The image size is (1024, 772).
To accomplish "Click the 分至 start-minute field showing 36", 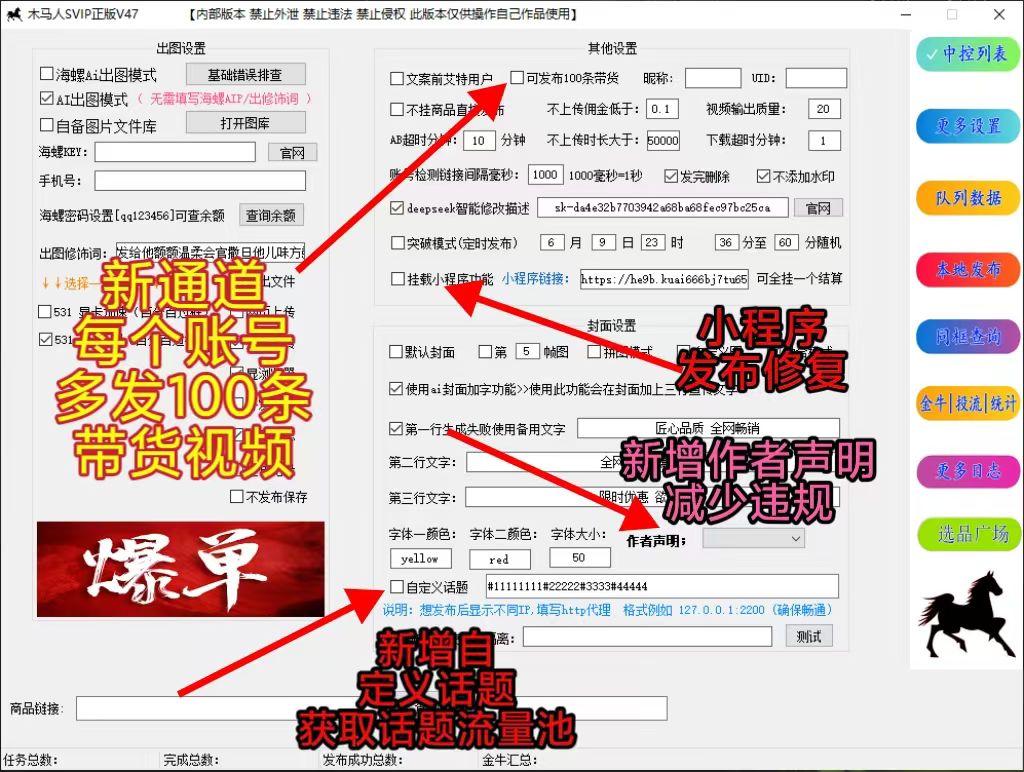I will click(x=726, y=242).
